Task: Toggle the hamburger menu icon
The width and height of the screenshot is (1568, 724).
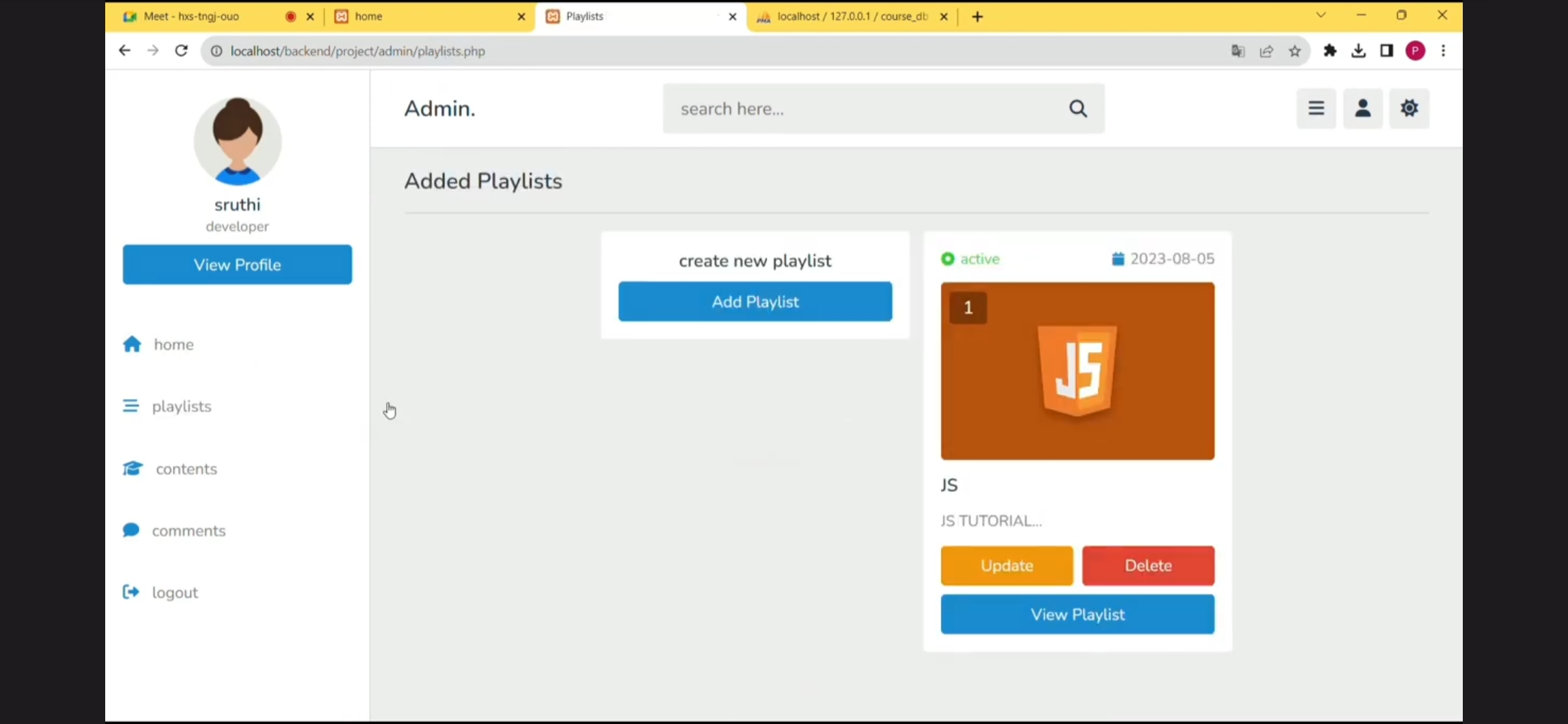Action: pos(1316,109)
